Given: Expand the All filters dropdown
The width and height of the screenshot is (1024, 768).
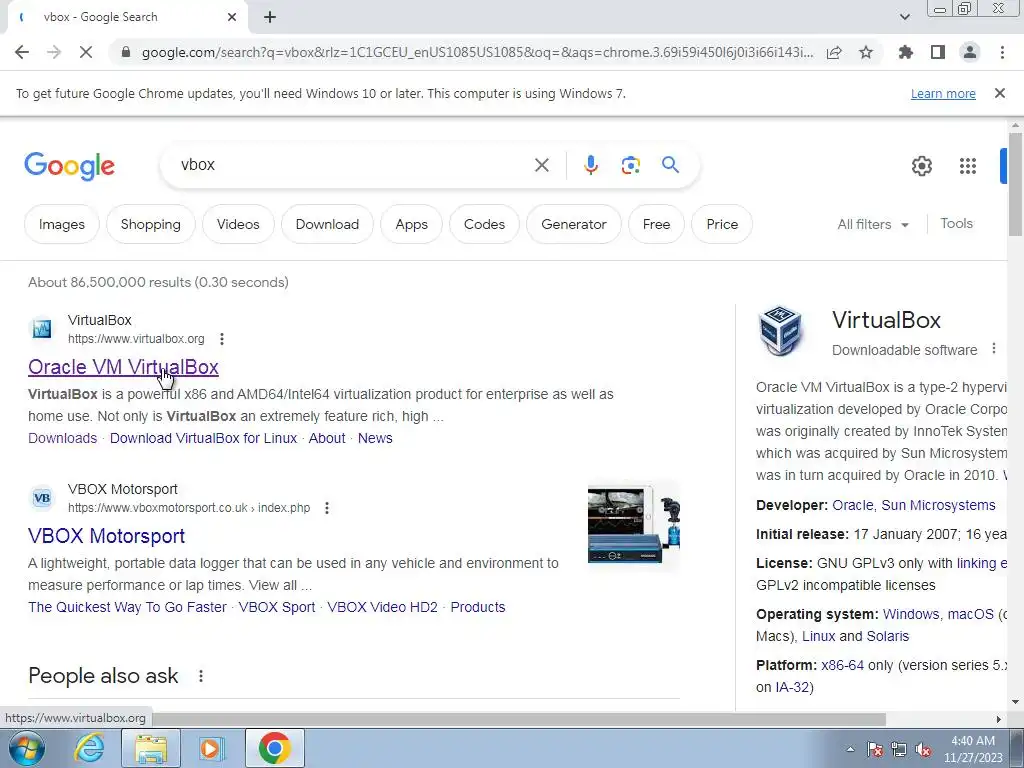Looking at the screenshot, I should pyautogui.click(x=873, y=224).
